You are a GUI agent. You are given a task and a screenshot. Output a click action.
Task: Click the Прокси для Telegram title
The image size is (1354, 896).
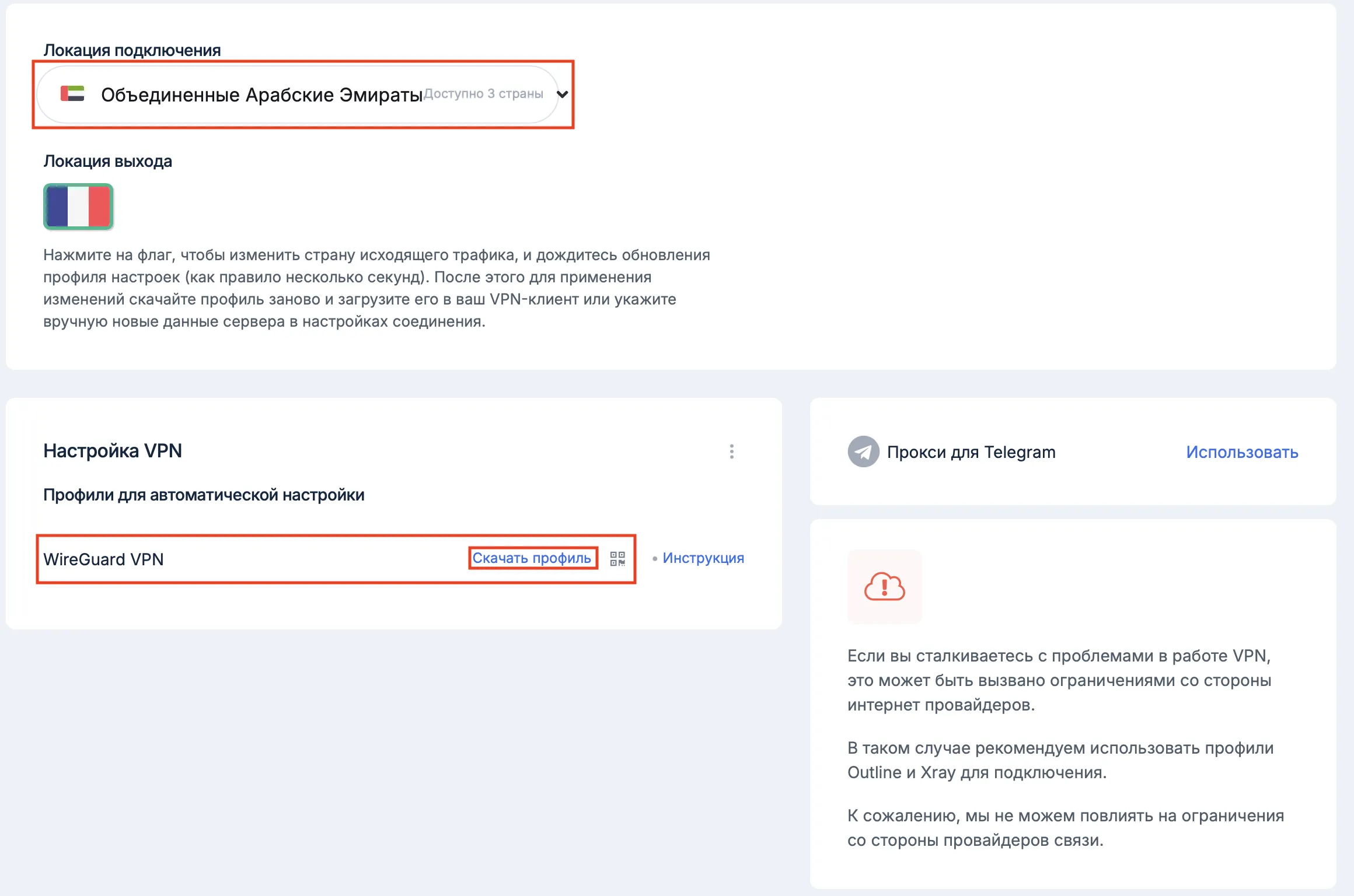click(x=971, y=452)
